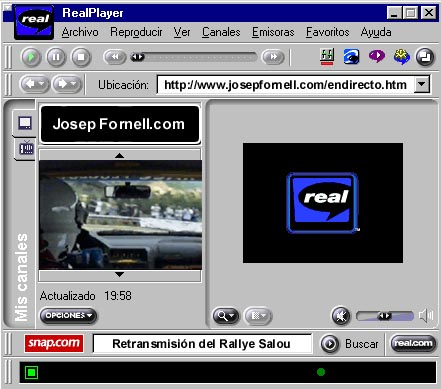The width and height of the screenshot is (441, 389).
Task: Open the zoom magnifier dropdown
Action: [226, 316]
